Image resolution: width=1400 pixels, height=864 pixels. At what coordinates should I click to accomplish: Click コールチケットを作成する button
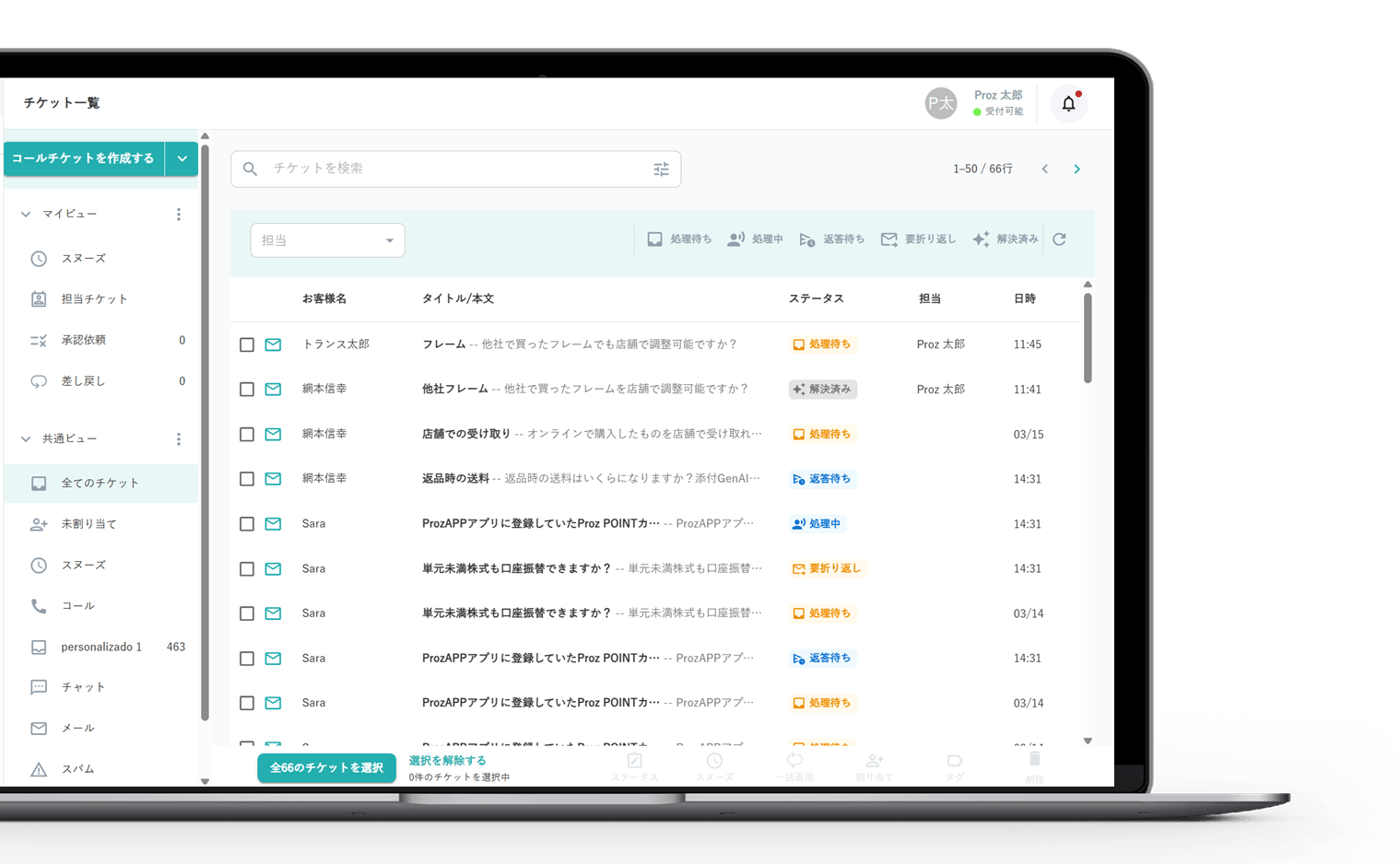tap(84, 159)
